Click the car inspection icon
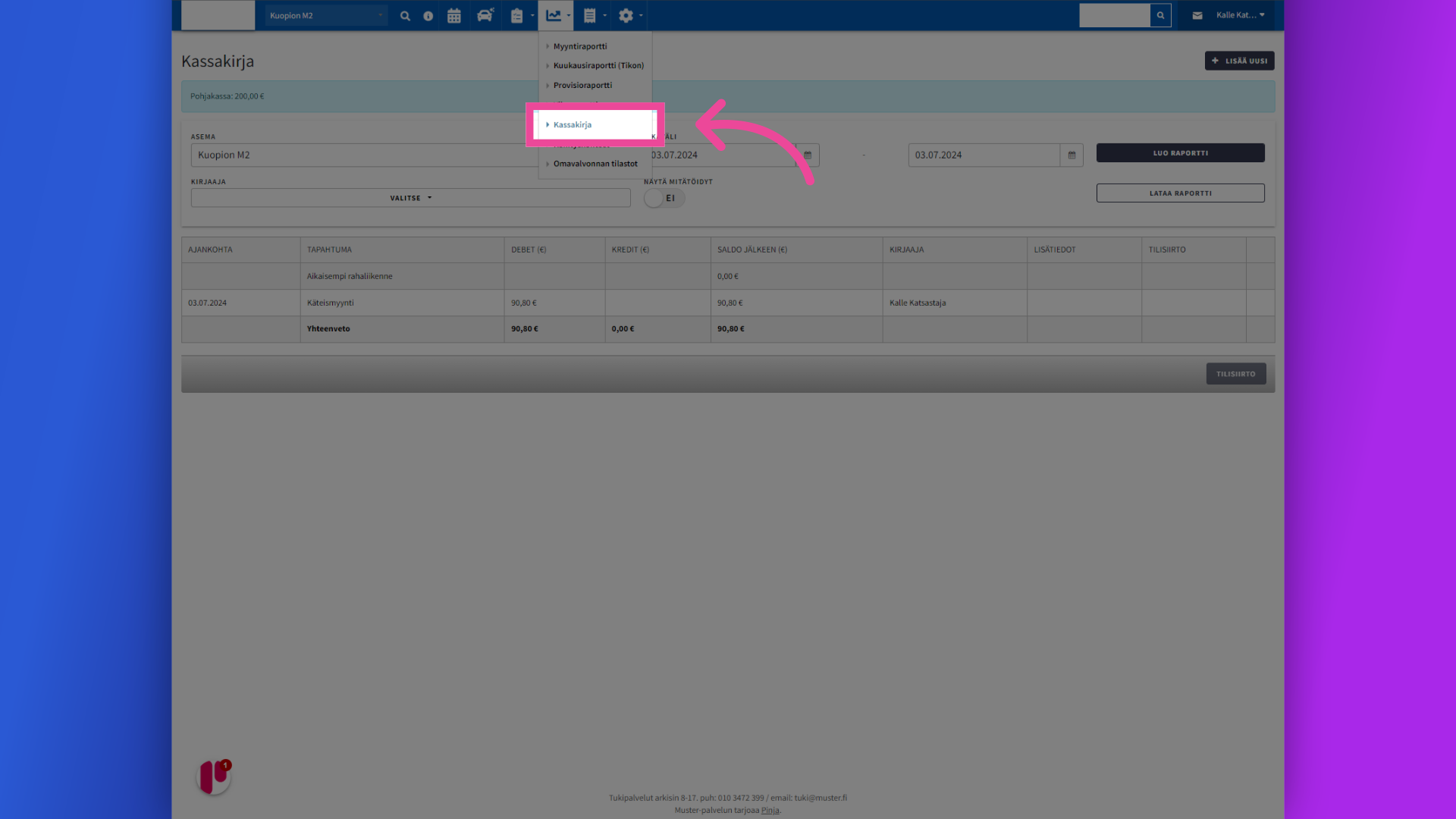Image resolution: width=1456 pixels, height=819 pixels. [x=485, y=15]
